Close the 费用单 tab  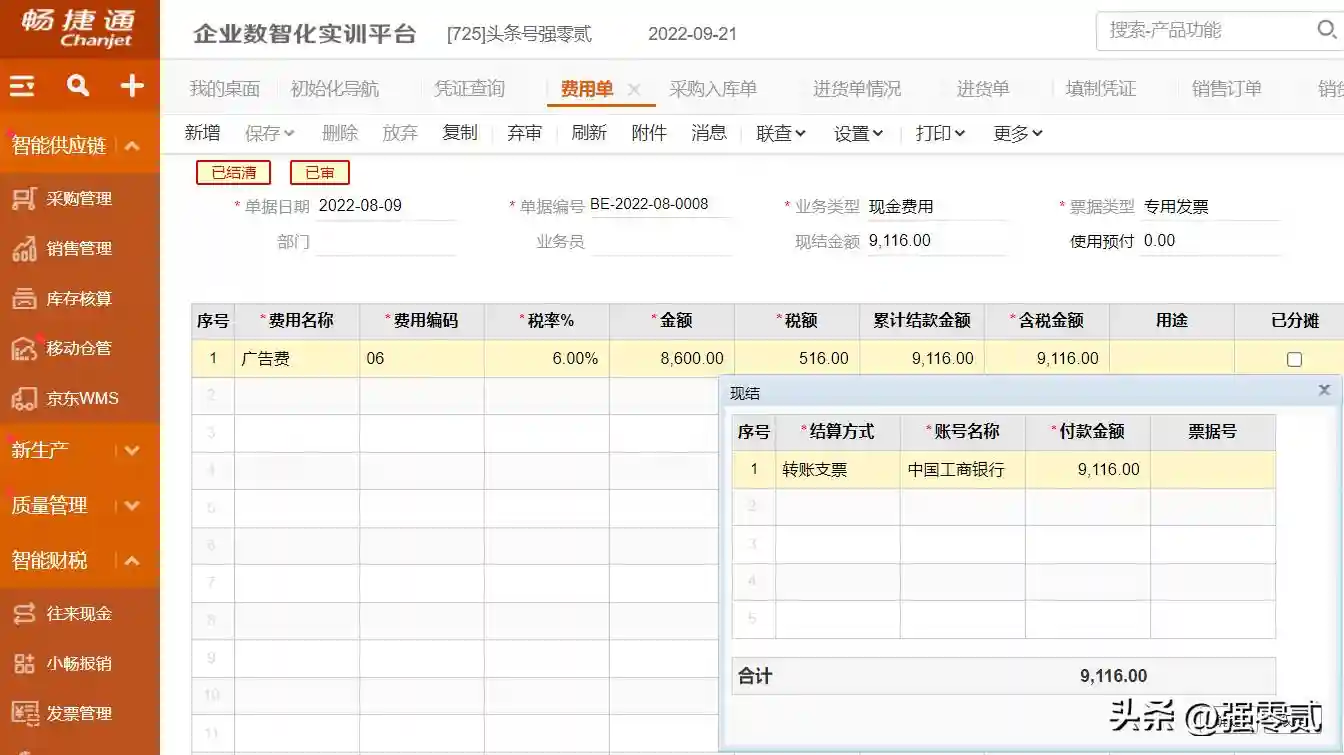point(634,90)
